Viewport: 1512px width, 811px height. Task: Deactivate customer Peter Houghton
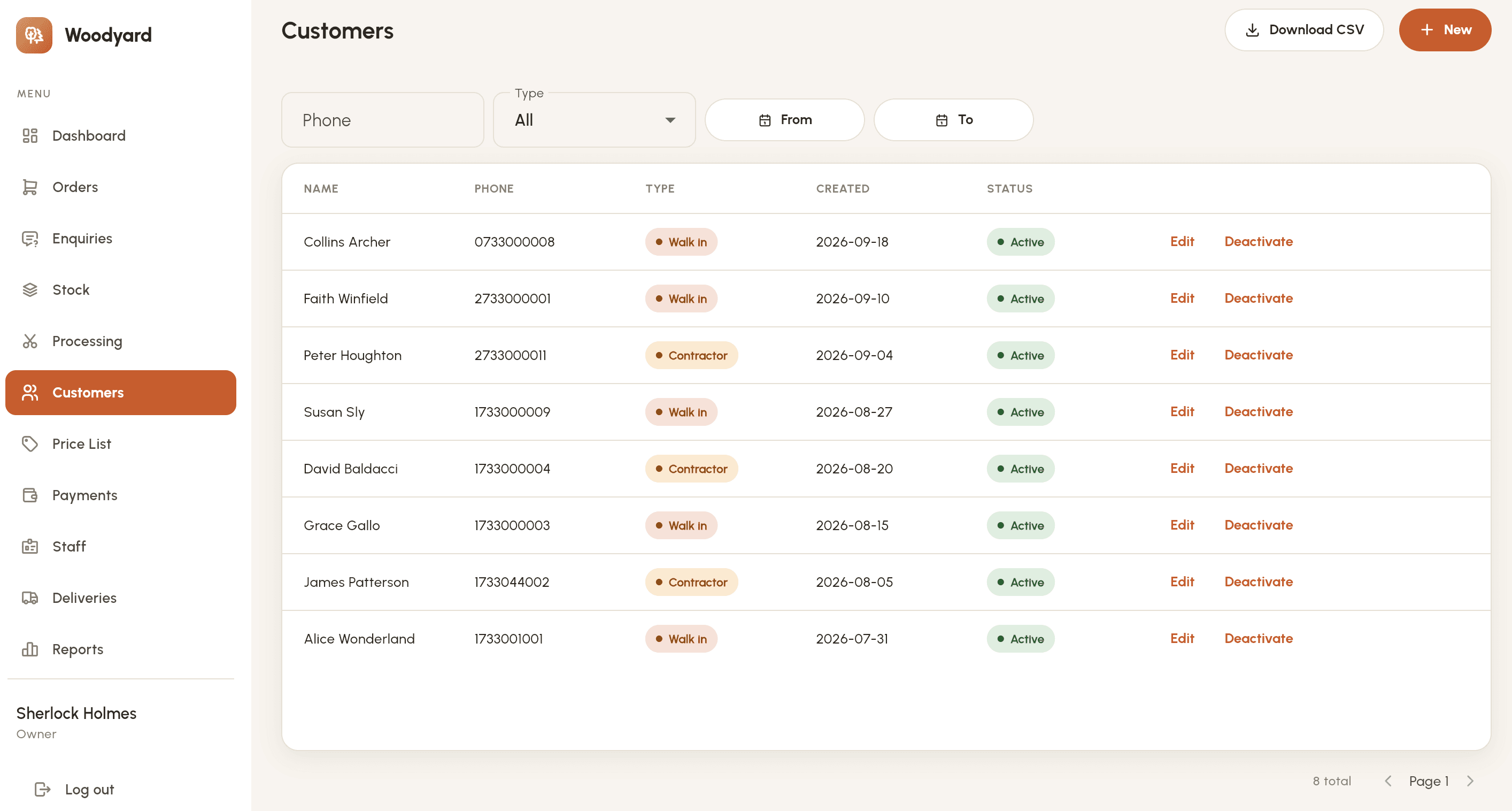point(1259,355)
